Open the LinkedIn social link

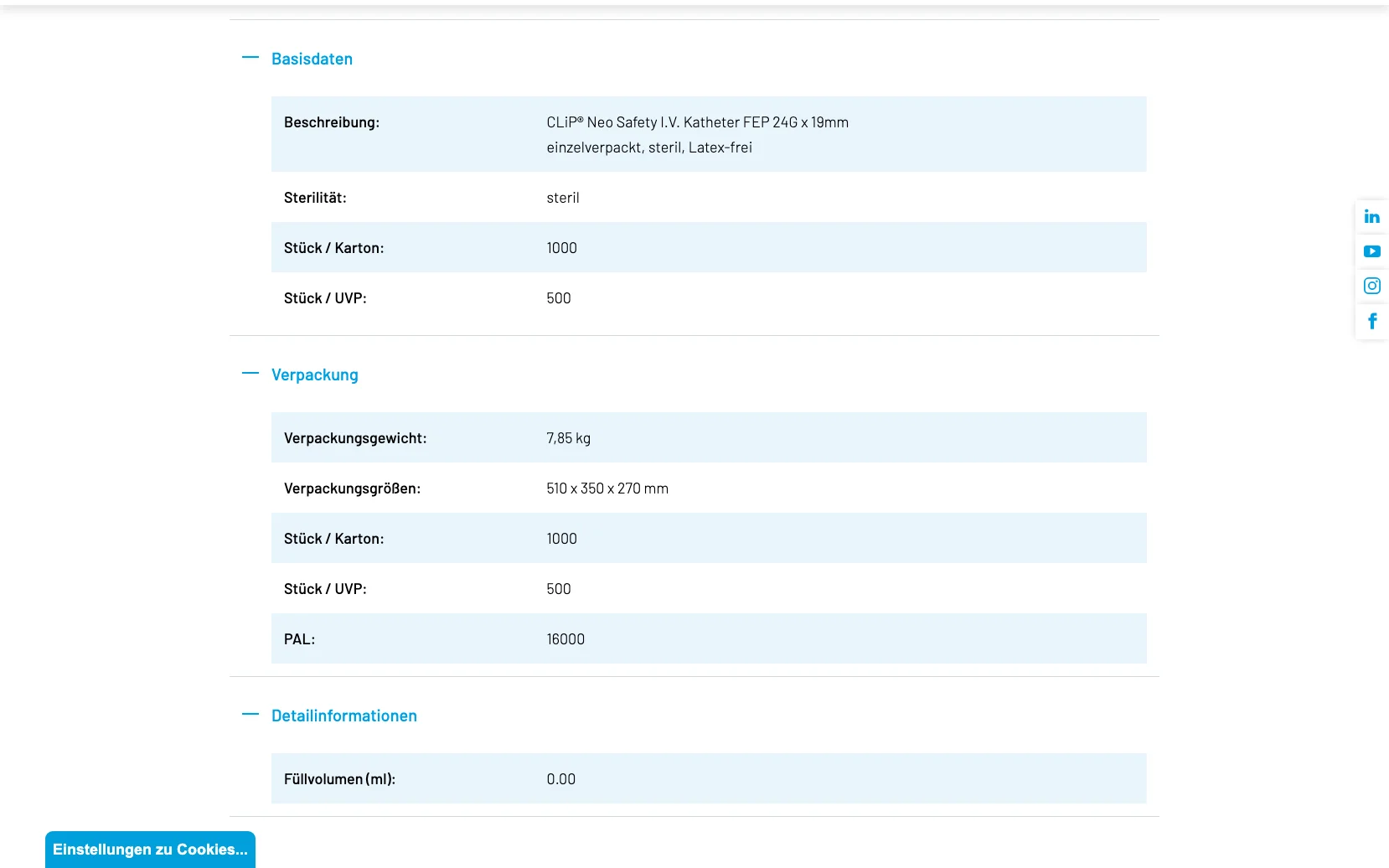click(1371, 216)
